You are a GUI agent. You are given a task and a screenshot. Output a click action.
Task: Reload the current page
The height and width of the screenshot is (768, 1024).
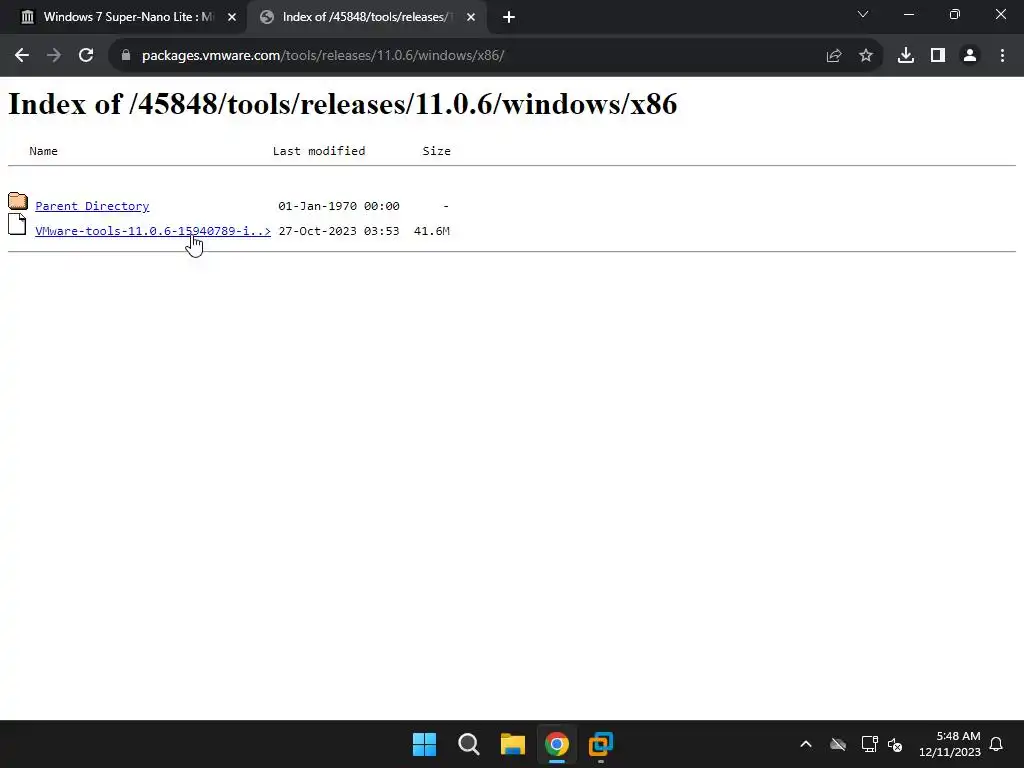click(x=86, y=56)
